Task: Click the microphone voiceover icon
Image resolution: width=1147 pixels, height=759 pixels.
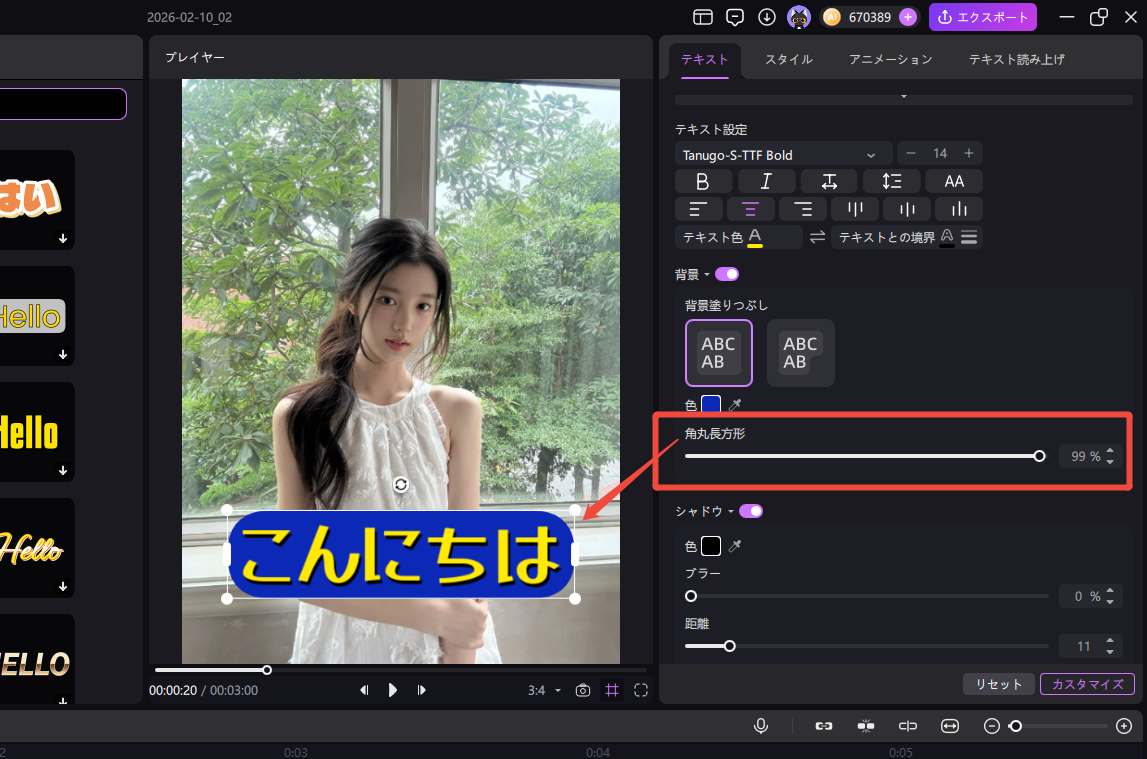Action: [761, 726]
